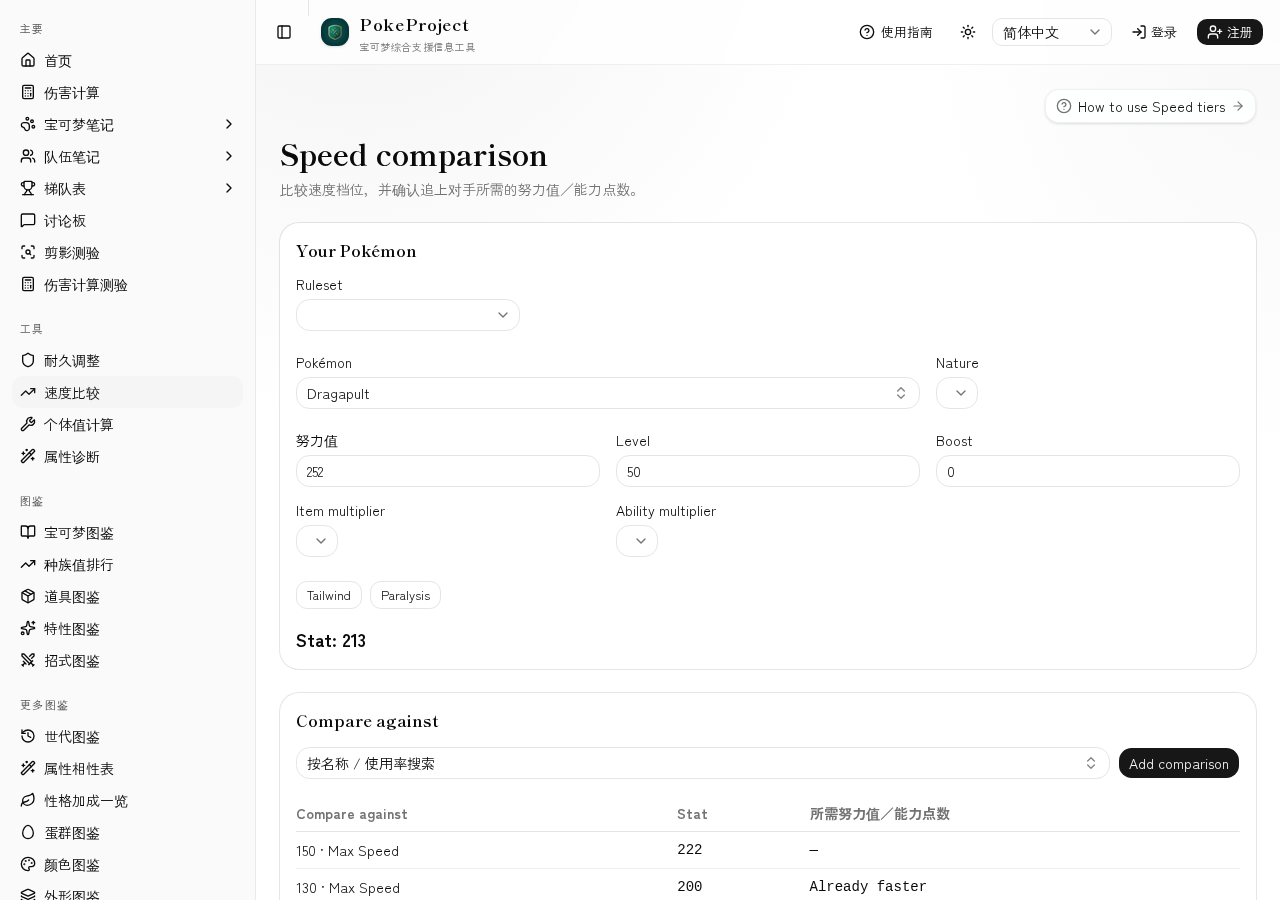
Task: Select 世代图鉴 sidebar item
Action: pyautogui.click(x=128, y=736)
